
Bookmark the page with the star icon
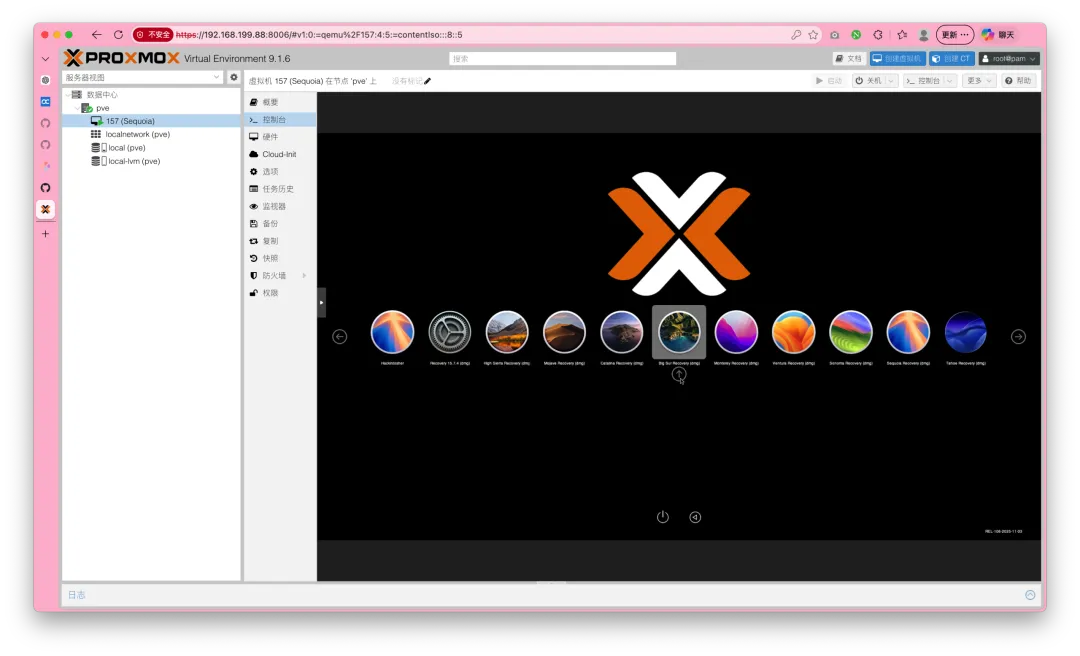tap(813, 34)
